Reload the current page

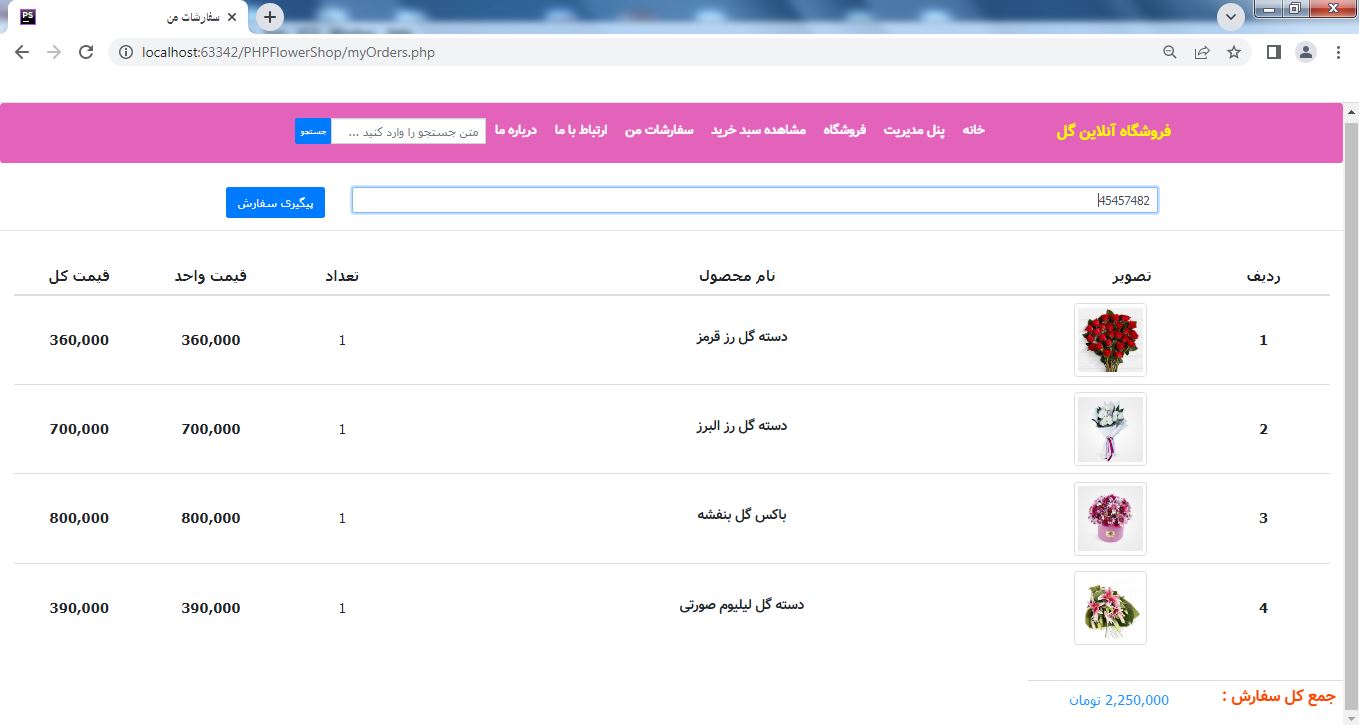[x=86, y=52]
